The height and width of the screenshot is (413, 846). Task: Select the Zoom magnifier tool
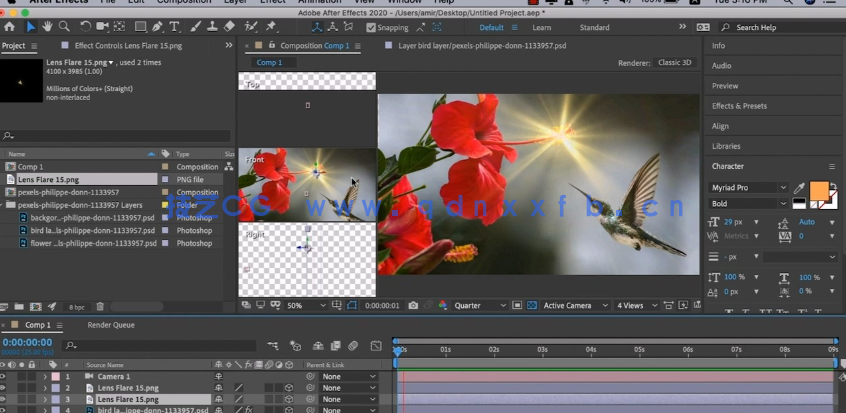pyautogui.click(x=64, y=26)
